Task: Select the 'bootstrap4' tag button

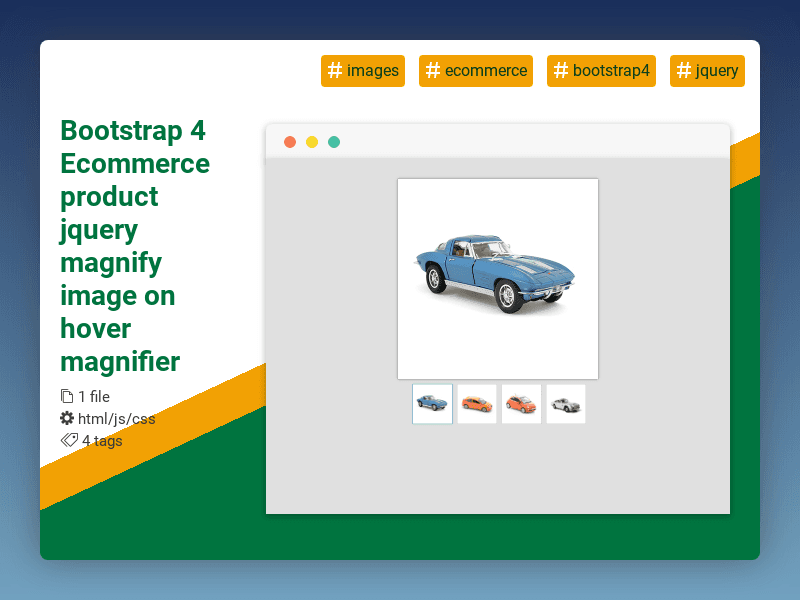Action: coord(601,71)
